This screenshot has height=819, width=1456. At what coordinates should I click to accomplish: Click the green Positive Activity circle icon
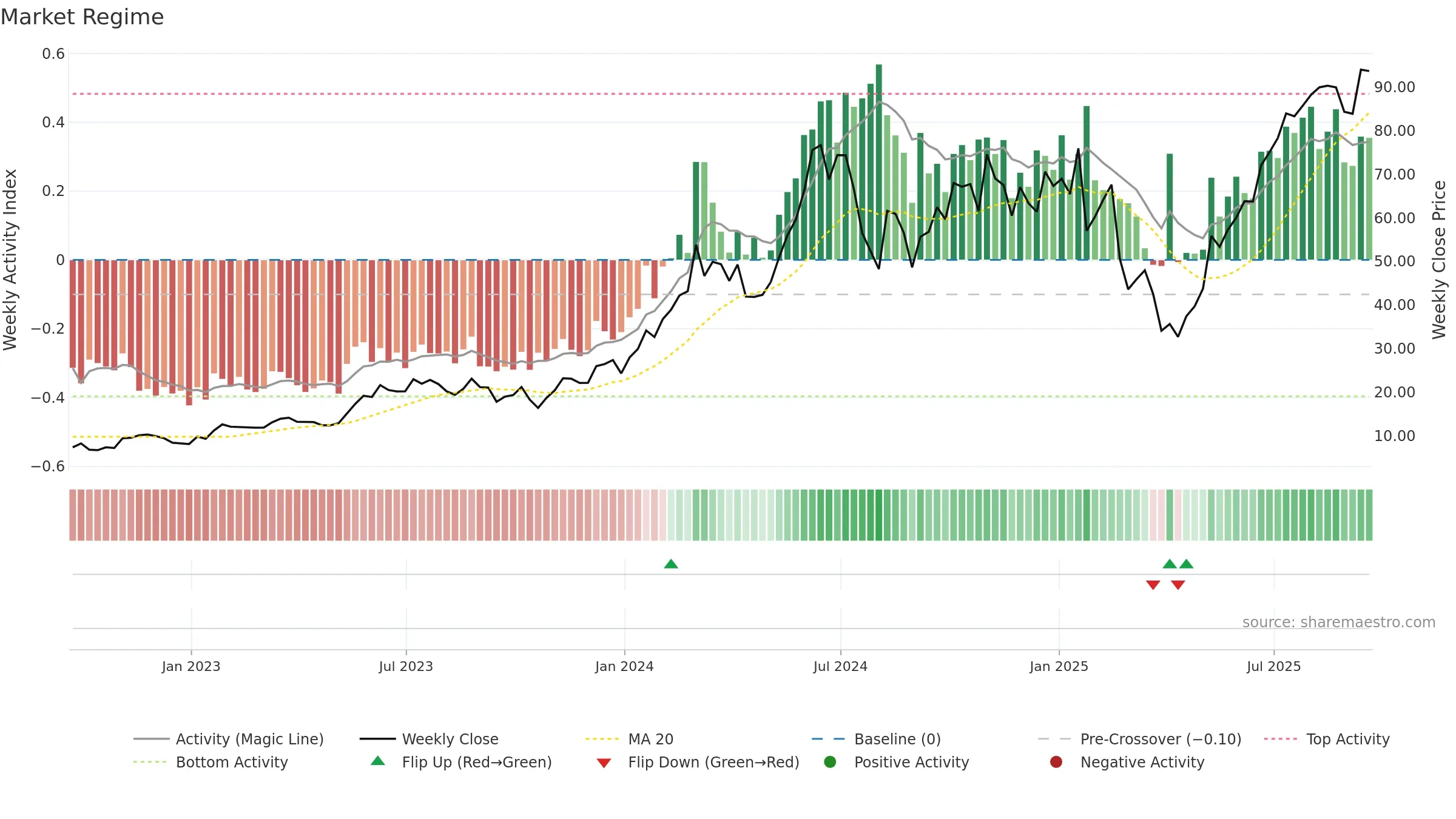(x=830, y=762)
